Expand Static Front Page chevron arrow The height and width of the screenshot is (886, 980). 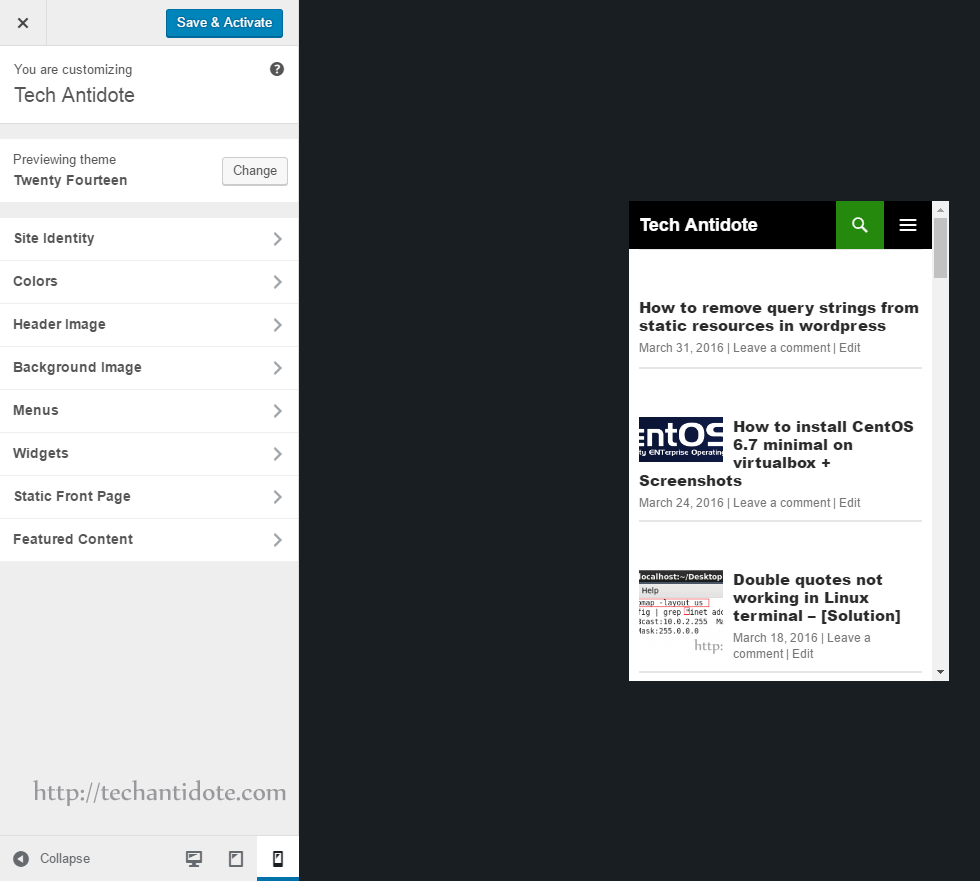tap(278, 497)
